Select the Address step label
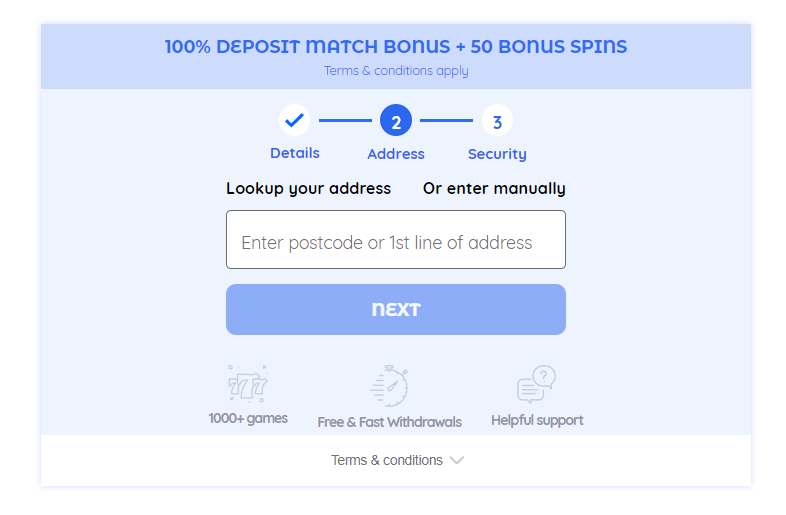786x515 pixels. (396, 153)
